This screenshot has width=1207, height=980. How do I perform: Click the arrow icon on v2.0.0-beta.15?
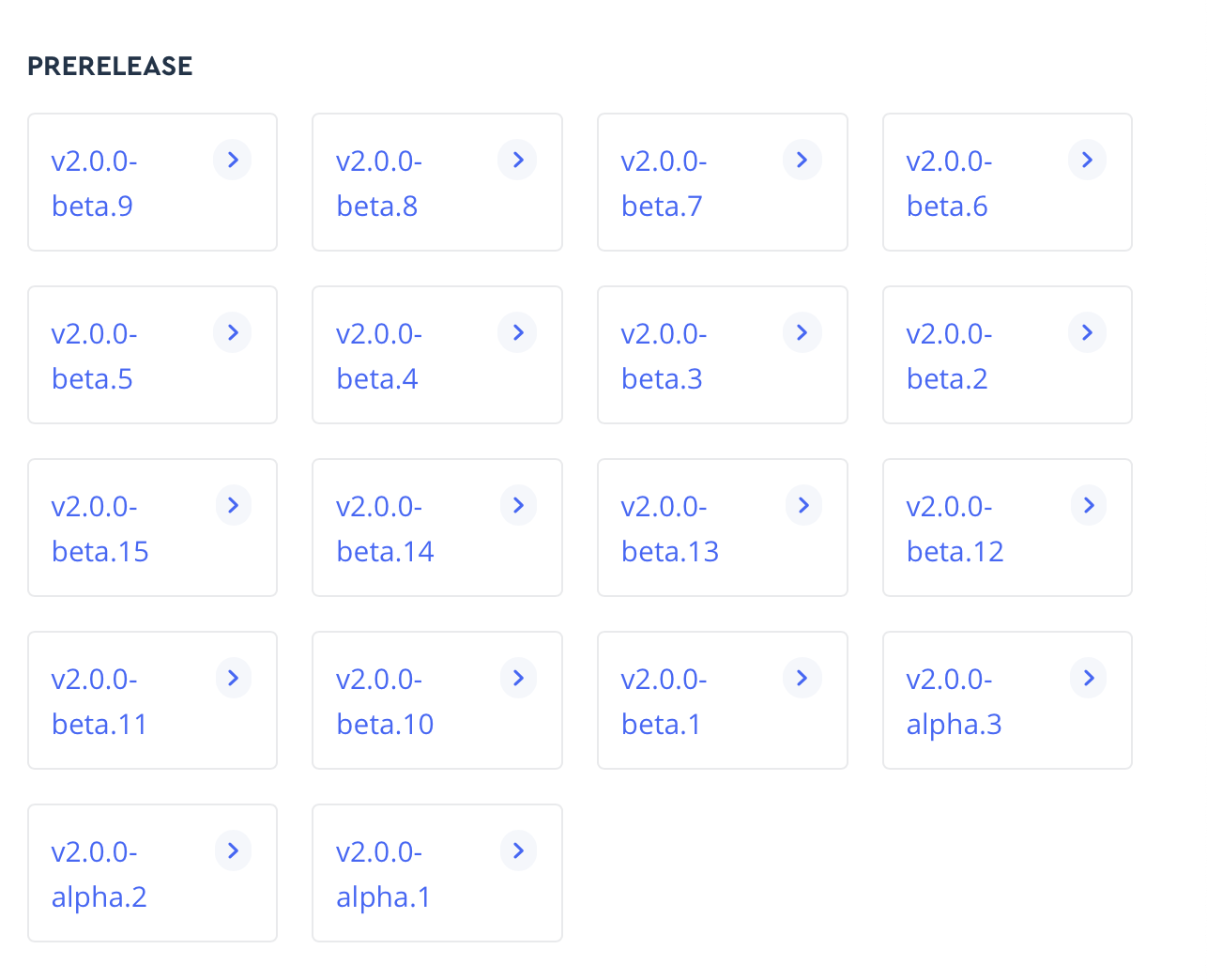point(232,505)
